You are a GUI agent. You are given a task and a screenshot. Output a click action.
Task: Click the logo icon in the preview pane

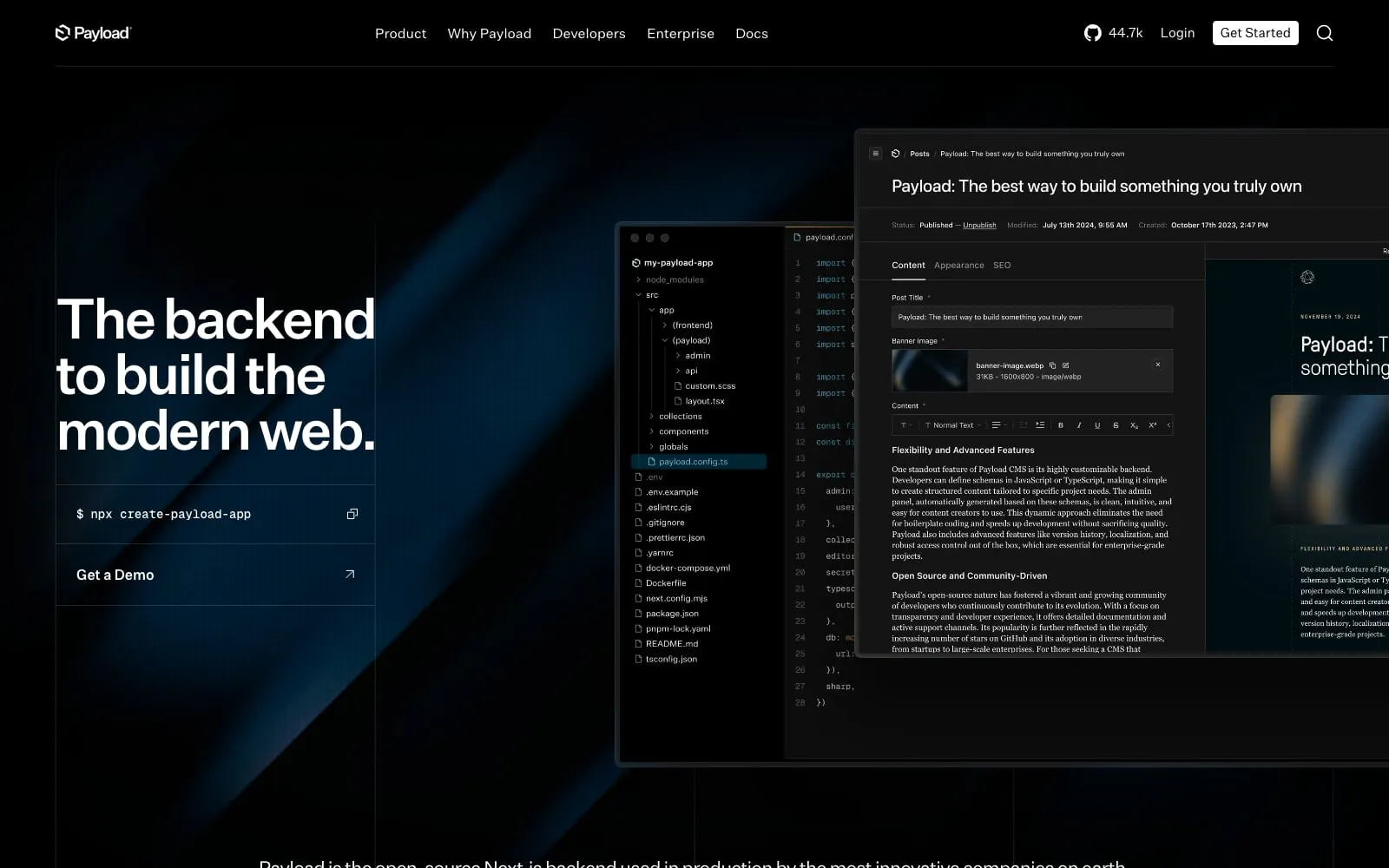(1307, 277)
